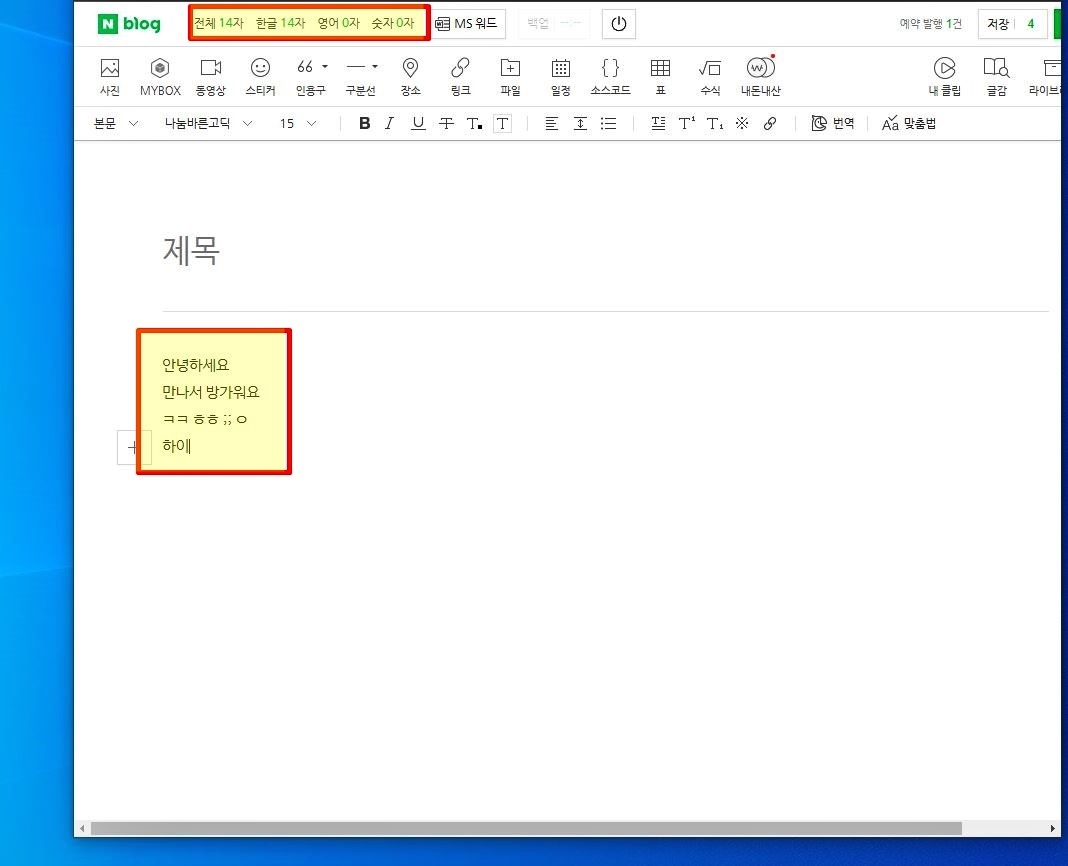
Task: Insert a quotation with 인용구 icon
Action: click(306, 76)
